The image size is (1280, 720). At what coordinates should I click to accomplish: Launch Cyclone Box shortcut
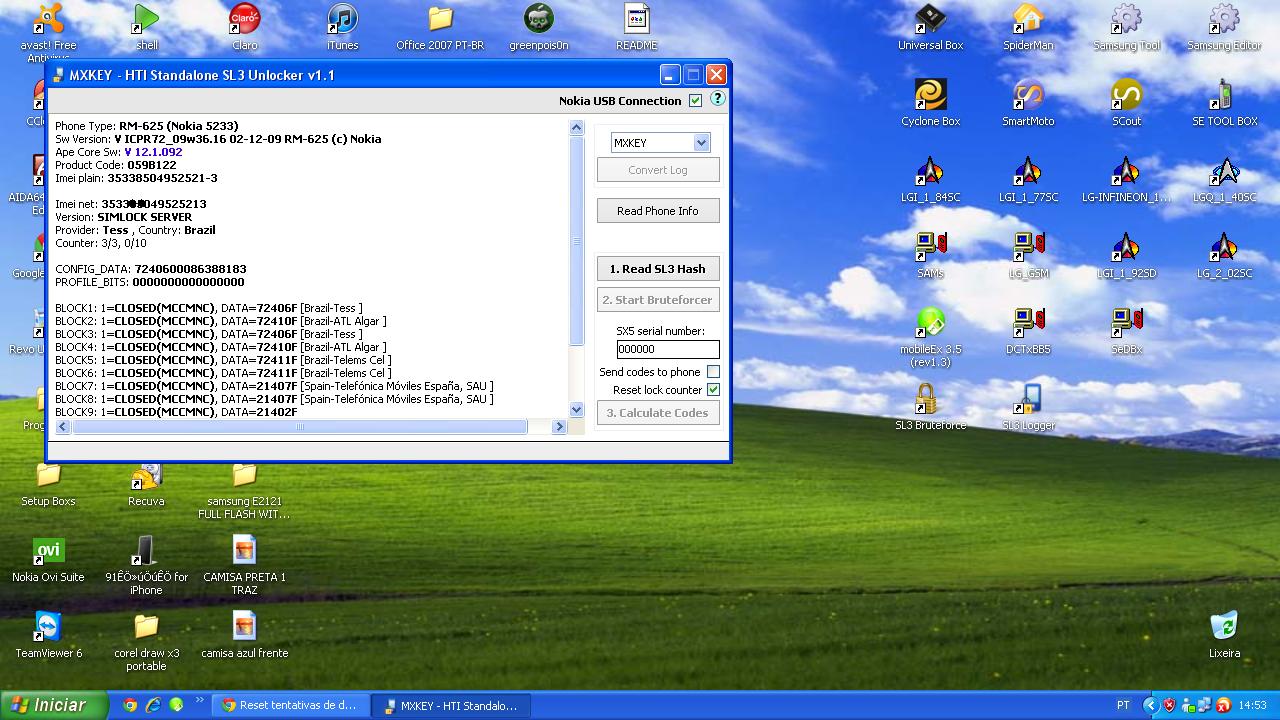(x=930, y=103)
